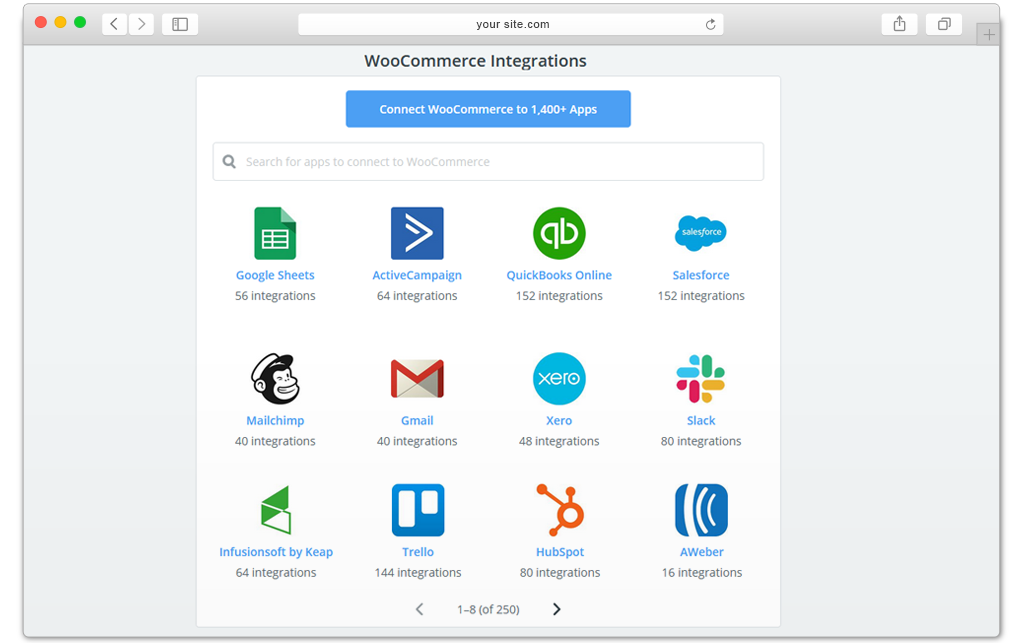Choose the HubSpot sprocket icon
1024x643 pixels.
560,510
